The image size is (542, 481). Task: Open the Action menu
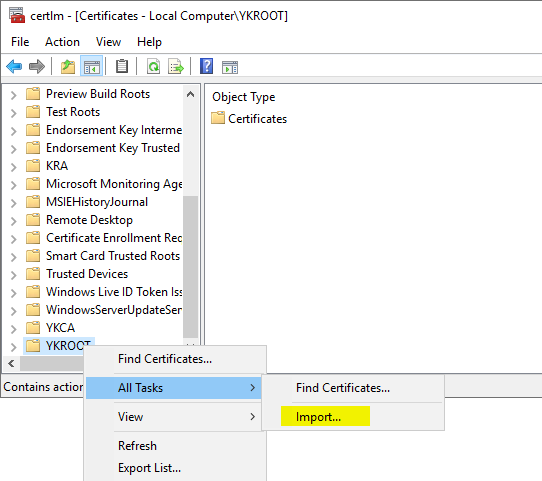click(x=62, y=42)
